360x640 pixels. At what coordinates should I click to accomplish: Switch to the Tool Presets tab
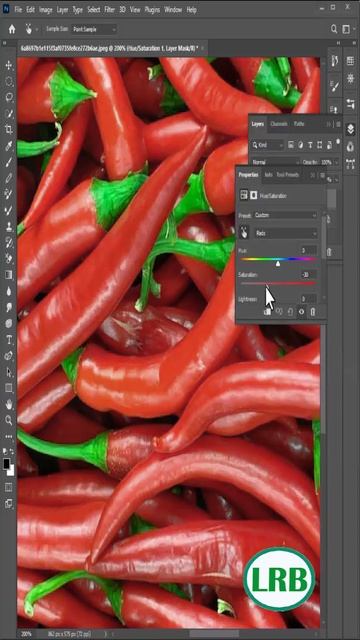pyautogui.click(x=288, y=175)
